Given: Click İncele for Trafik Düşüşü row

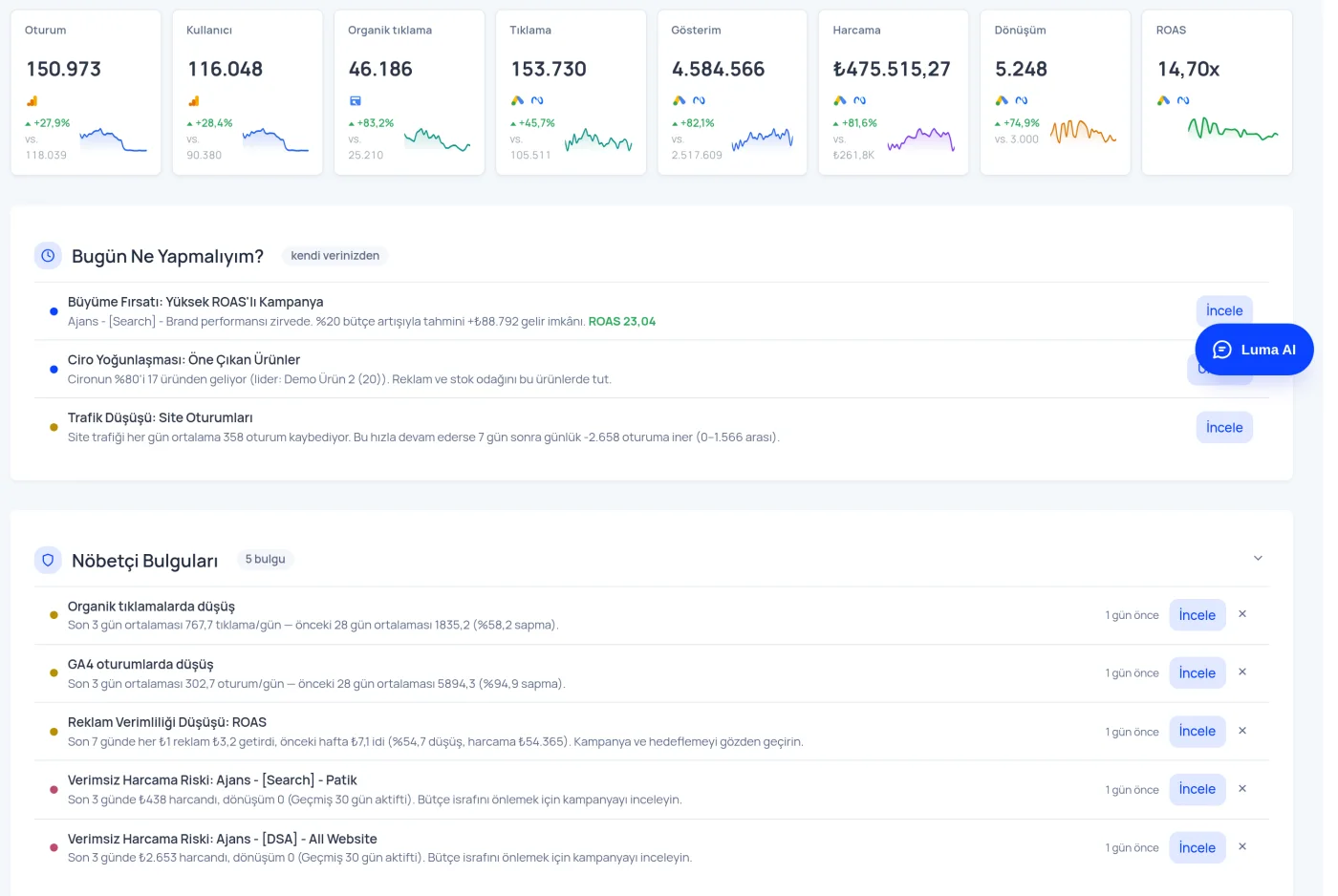Looking at the screenshot, I should 1224,427.
